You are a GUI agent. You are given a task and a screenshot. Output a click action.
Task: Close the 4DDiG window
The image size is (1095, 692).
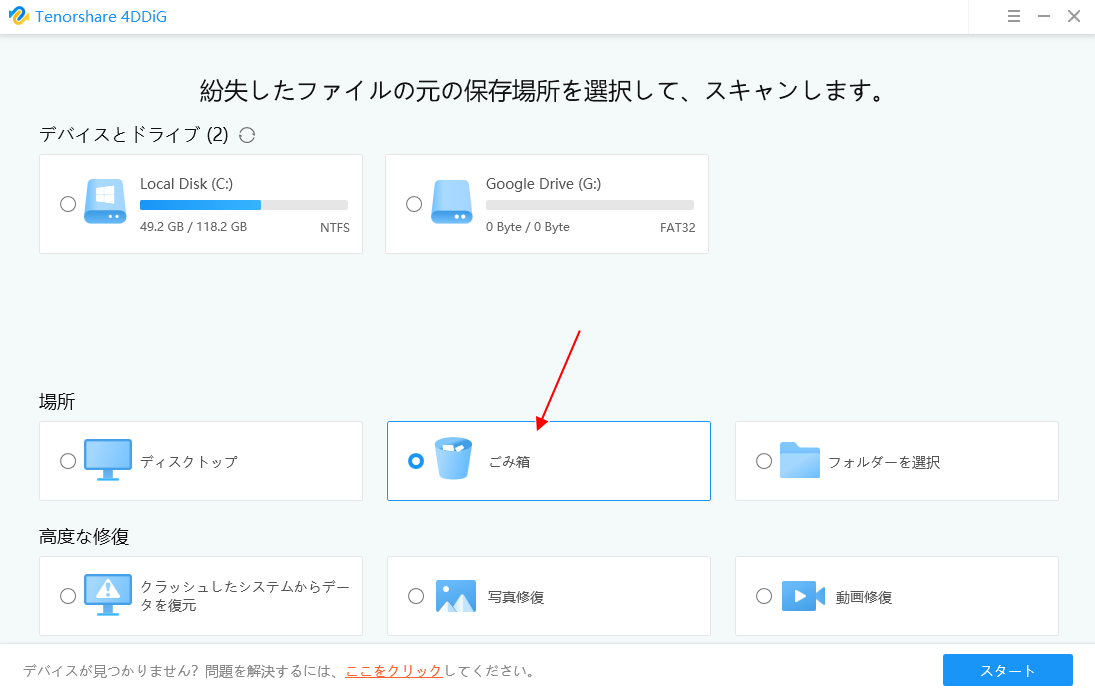(x=1074, y=16)
